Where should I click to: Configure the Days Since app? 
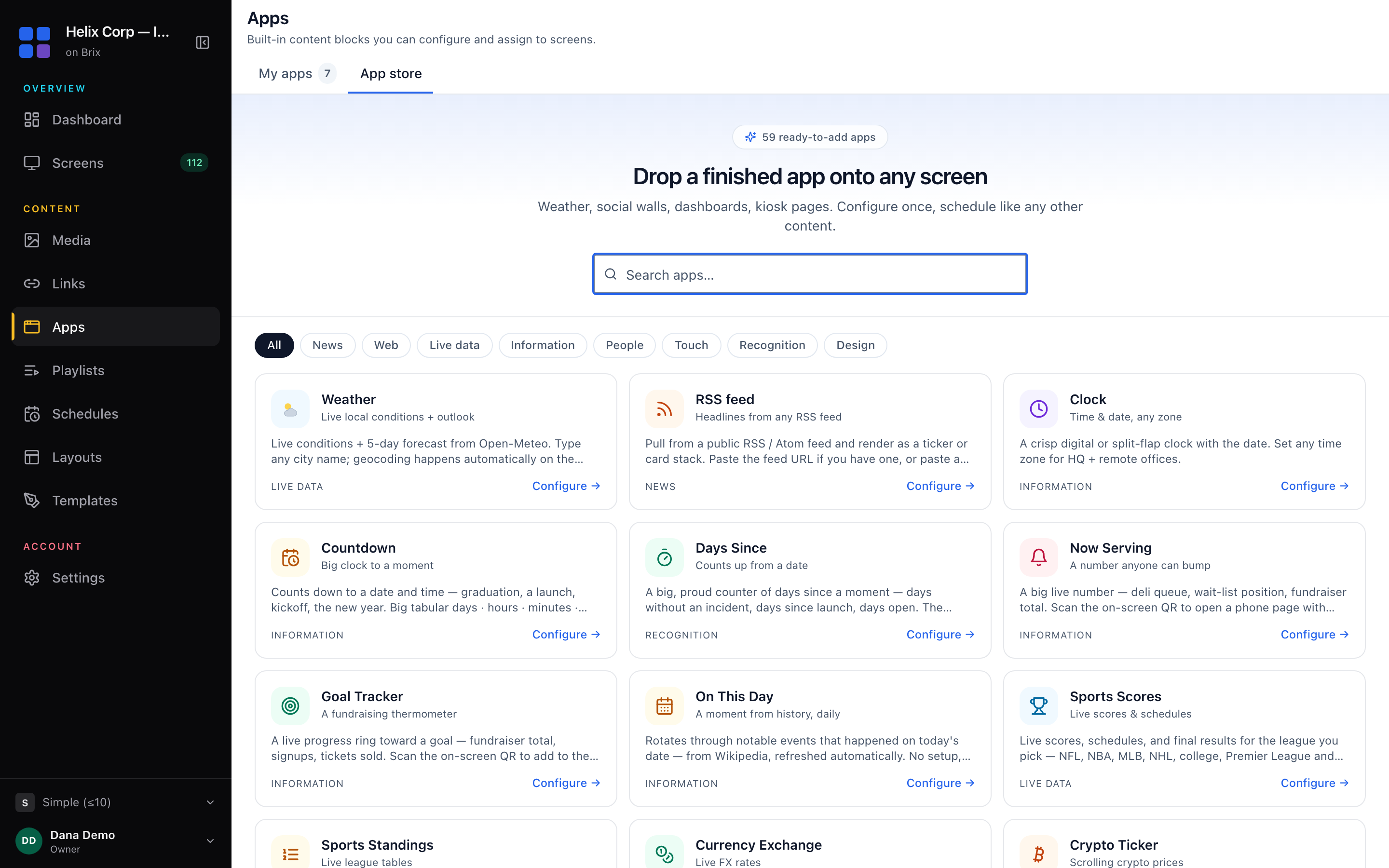(x=940, y=634)
